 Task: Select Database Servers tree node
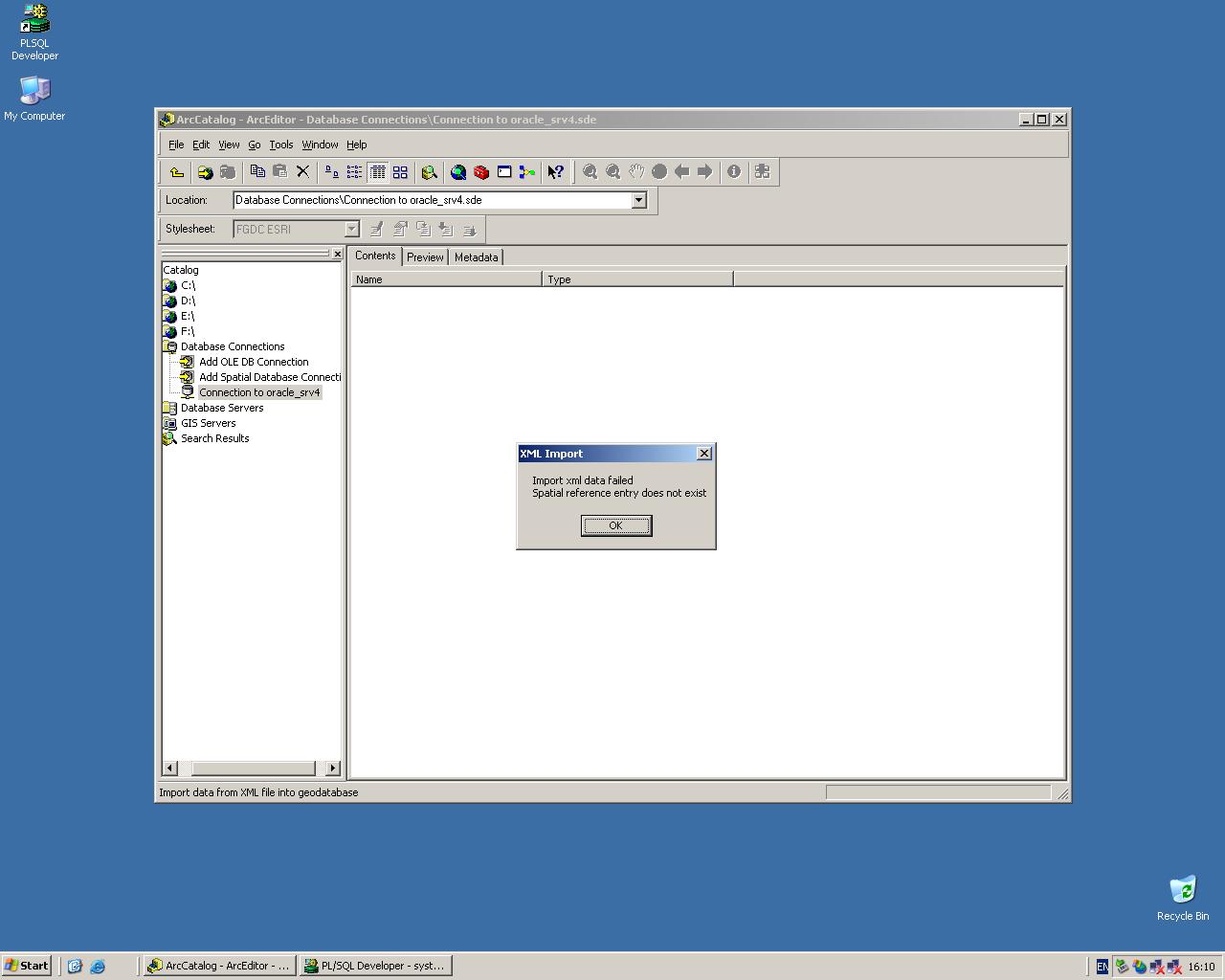click(222, 408)
